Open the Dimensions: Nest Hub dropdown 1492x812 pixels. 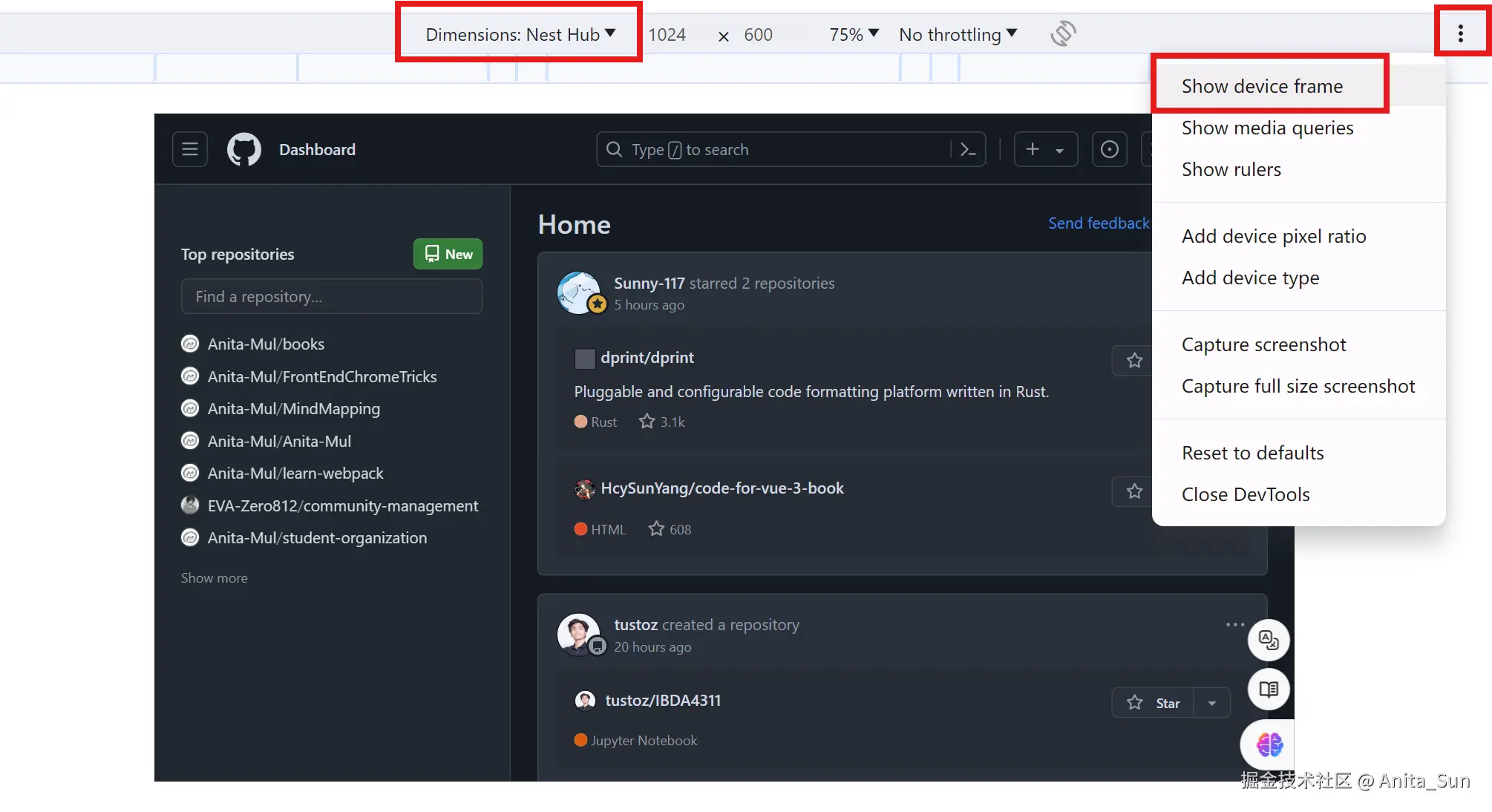[520, 34]
